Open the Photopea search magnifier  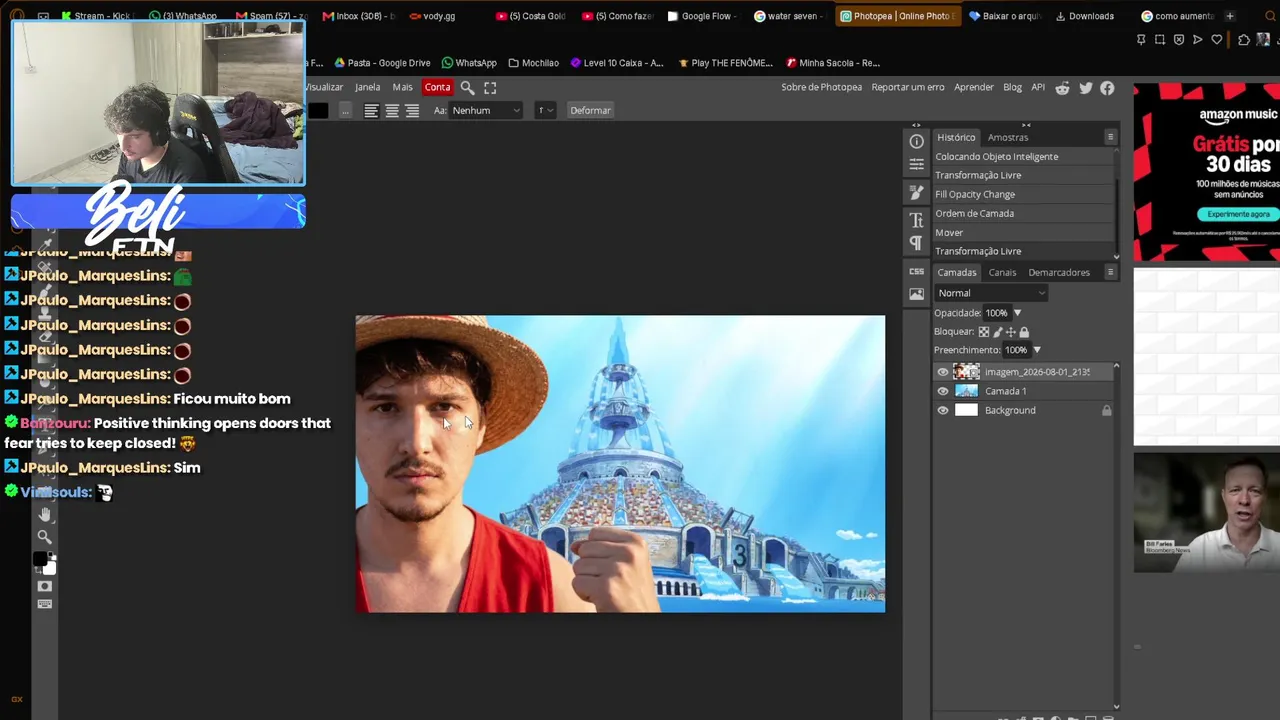tap(467, 88)
